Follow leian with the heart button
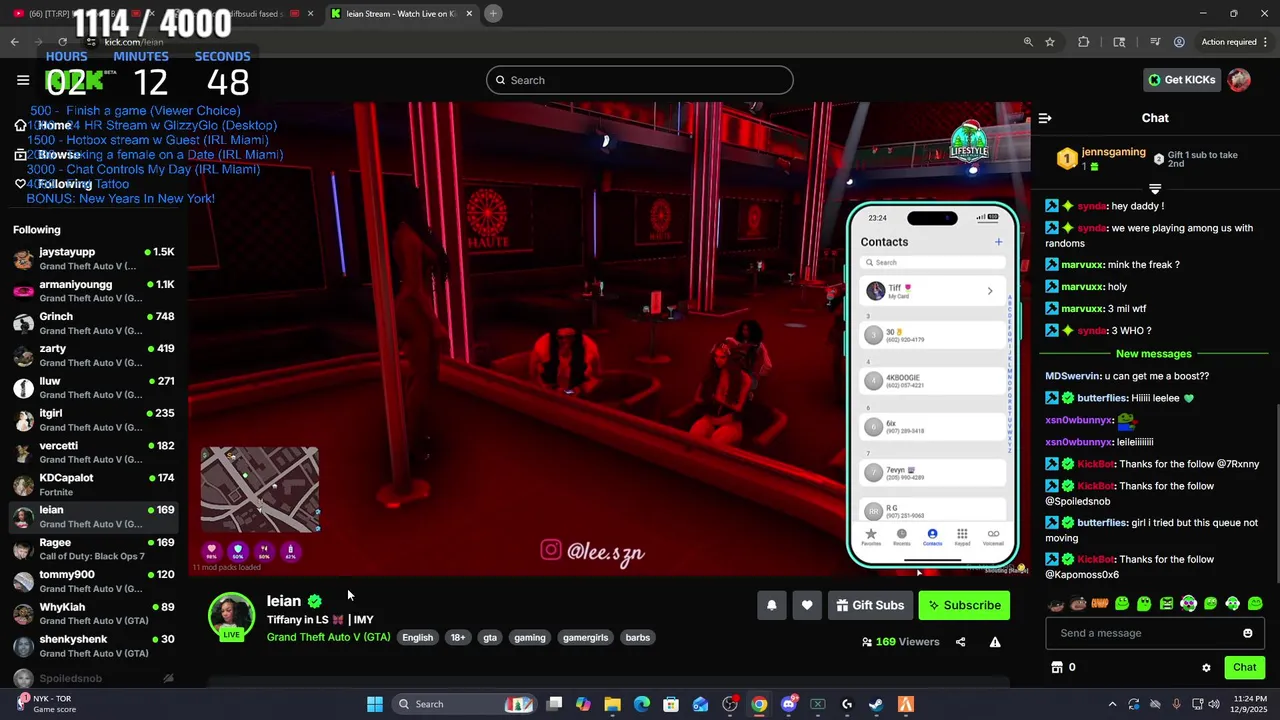Viewport: 1280px width, 720px height. [x=807, y=605]
